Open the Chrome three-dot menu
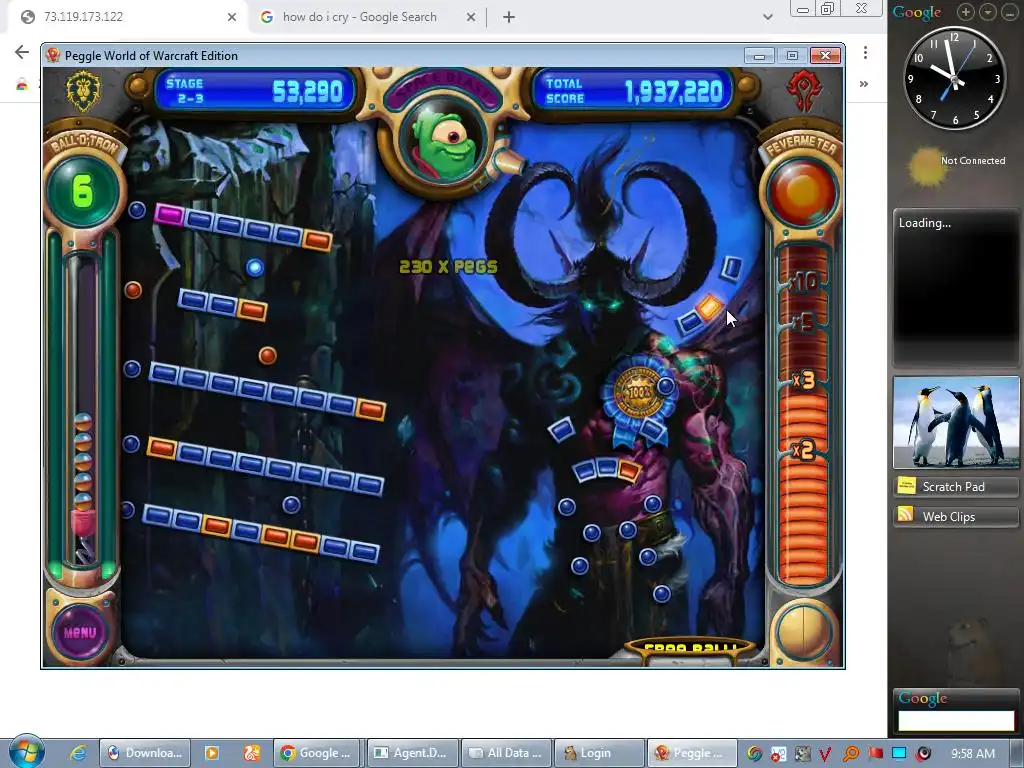Viewport: 1024px width, 768px height. pyautogui.click(x=865, y=53)
